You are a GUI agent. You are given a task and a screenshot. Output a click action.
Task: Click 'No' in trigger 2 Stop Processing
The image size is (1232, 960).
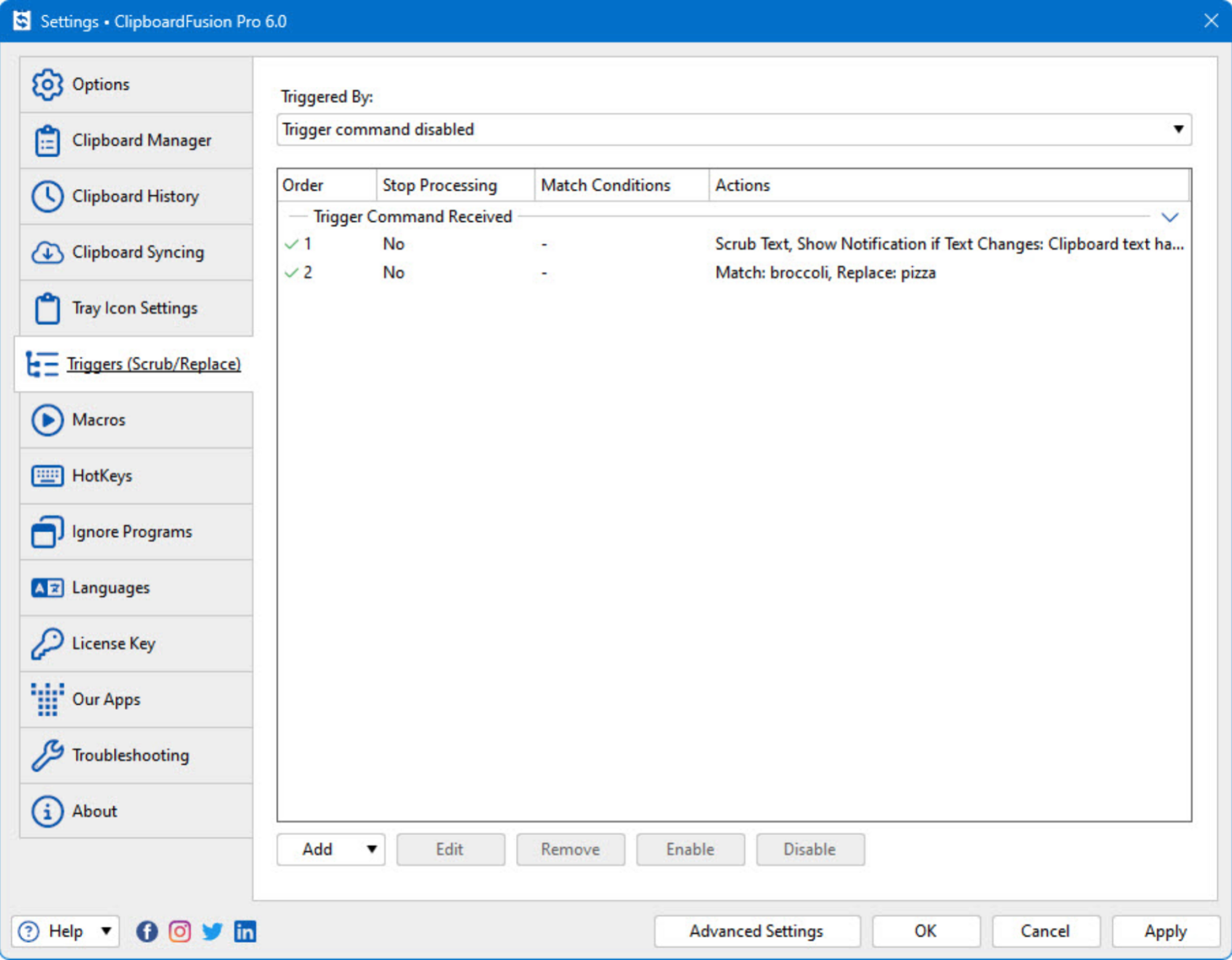coord(394,273)
